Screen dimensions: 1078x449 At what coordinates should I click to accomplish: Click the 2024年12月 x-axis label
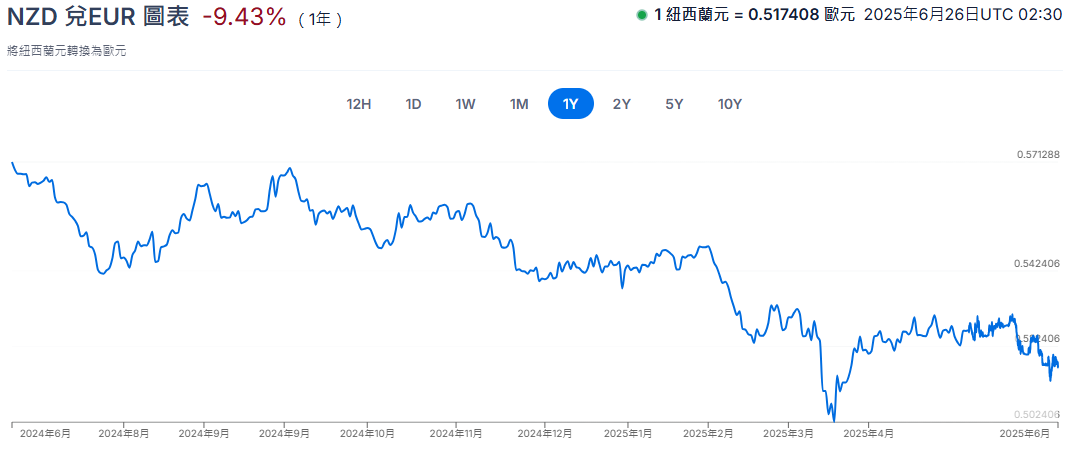tap(546, 434)
